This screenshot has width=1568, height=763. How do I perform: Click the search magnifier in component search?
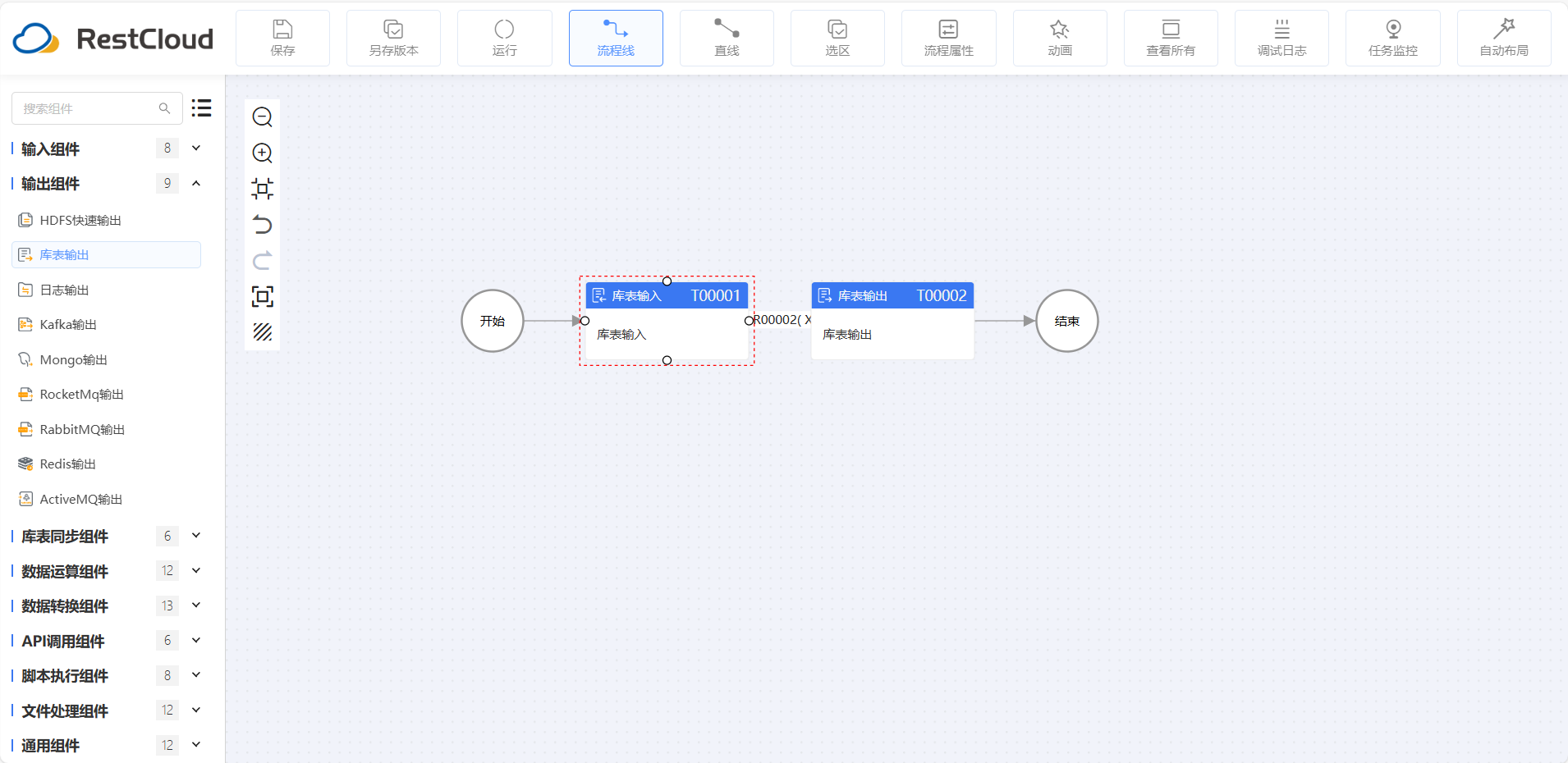(164, 108)
